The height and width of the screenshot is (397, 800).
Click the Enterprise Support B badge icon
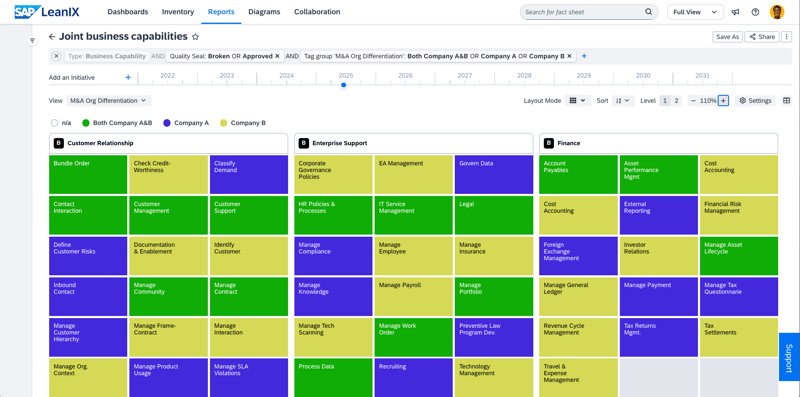point(304,143)
